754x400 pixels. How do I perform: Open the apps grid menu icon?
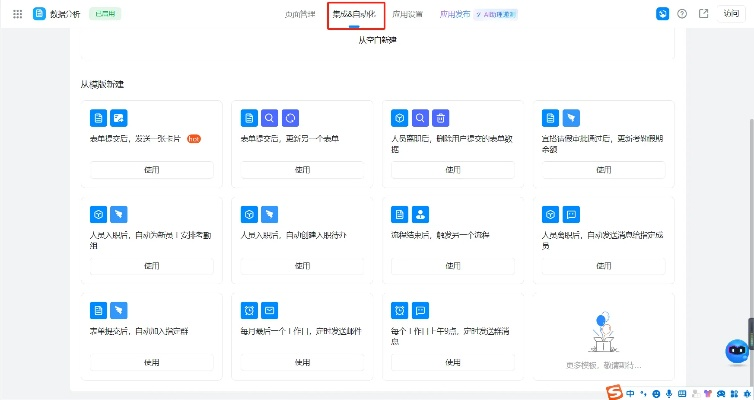(17, 14)
